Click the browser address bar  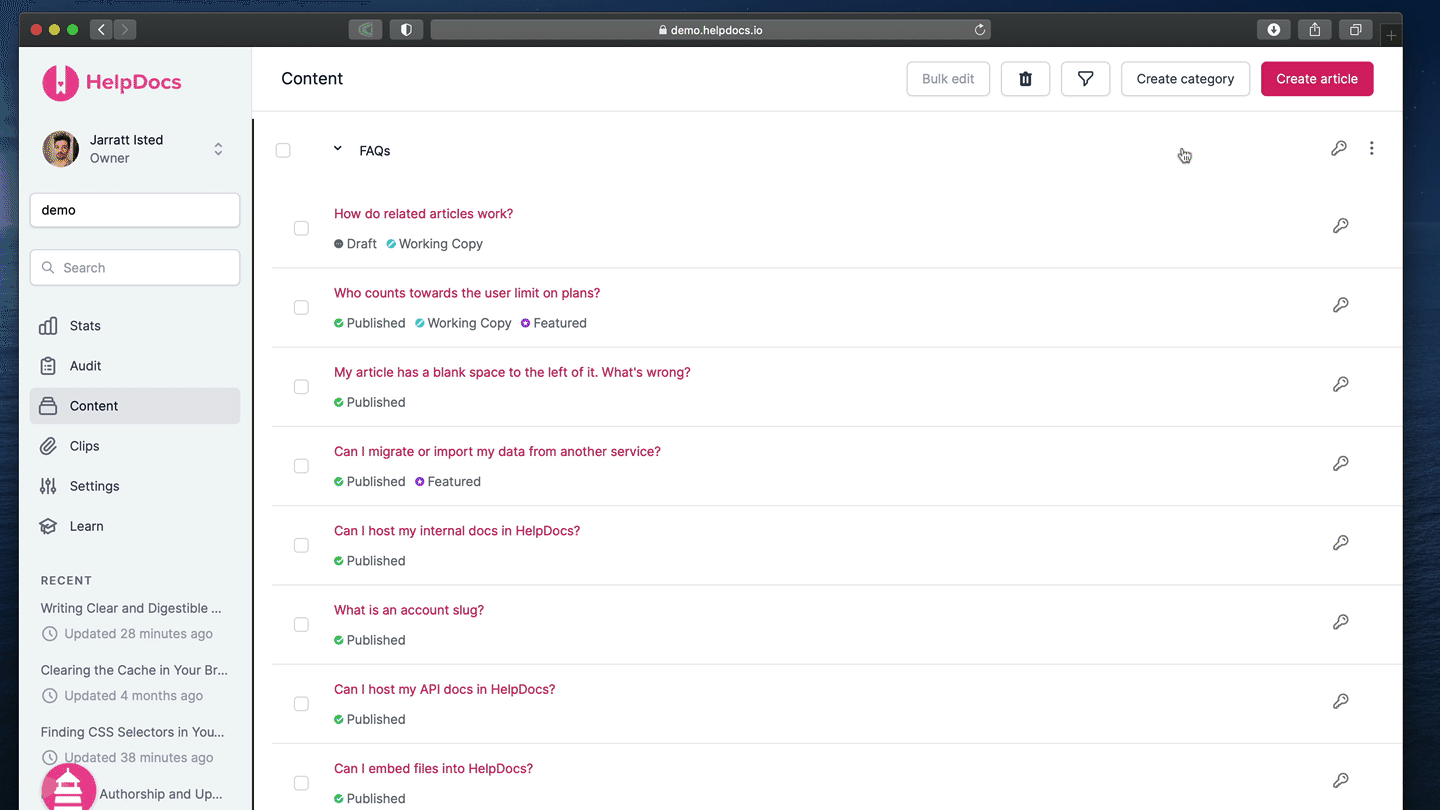pyautogui.click(x=711, y=30)
